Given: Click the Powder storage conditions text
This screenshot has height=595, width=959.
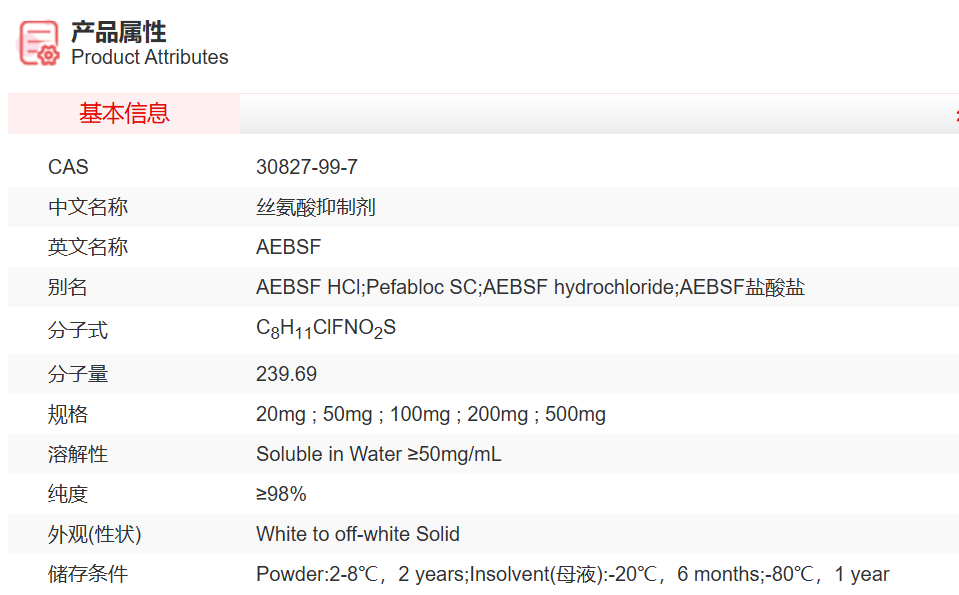Looking at the screenshot, I should [572, 574].
